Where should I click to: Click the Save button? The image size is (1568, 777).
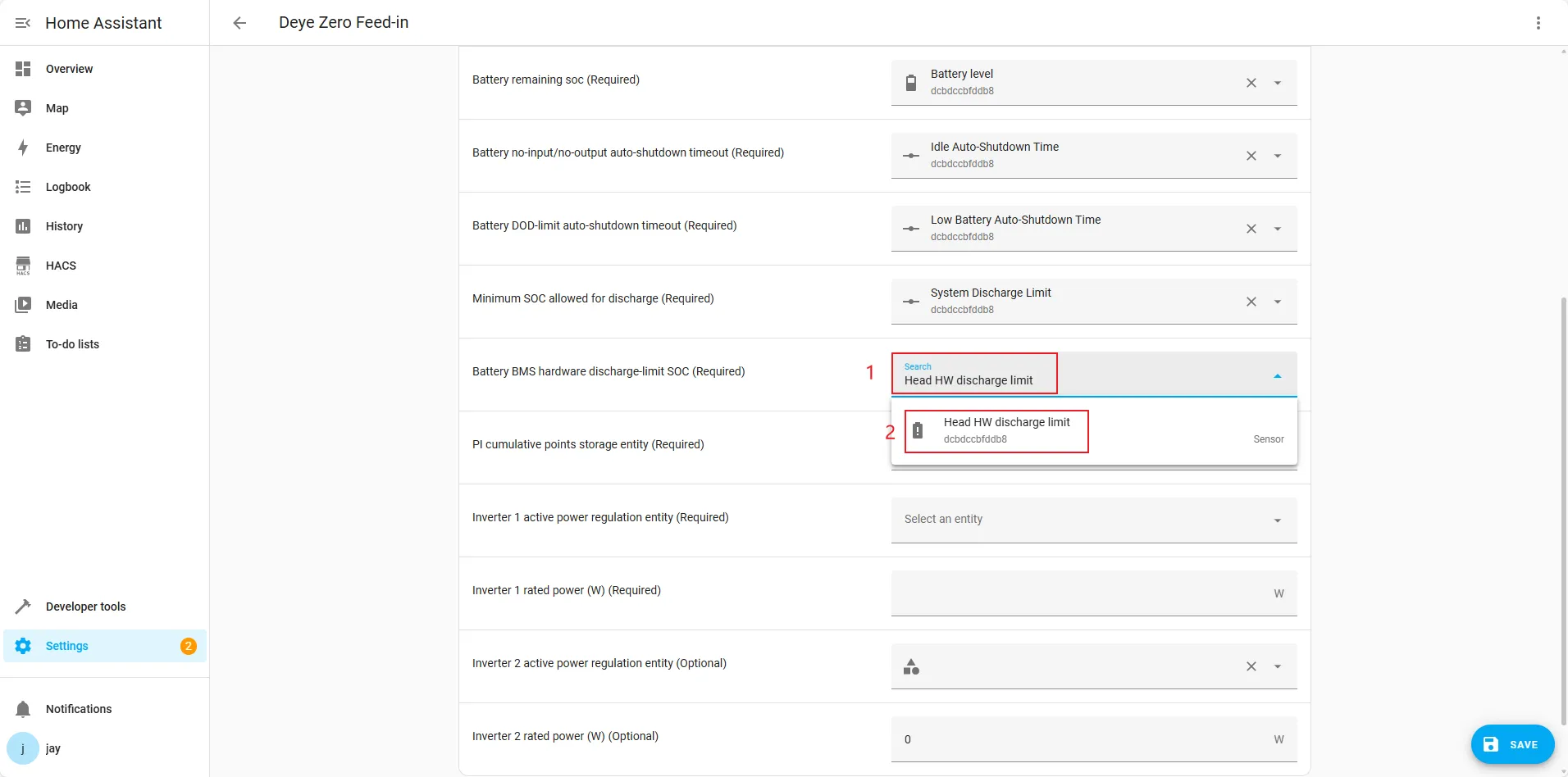point(1511,744)
